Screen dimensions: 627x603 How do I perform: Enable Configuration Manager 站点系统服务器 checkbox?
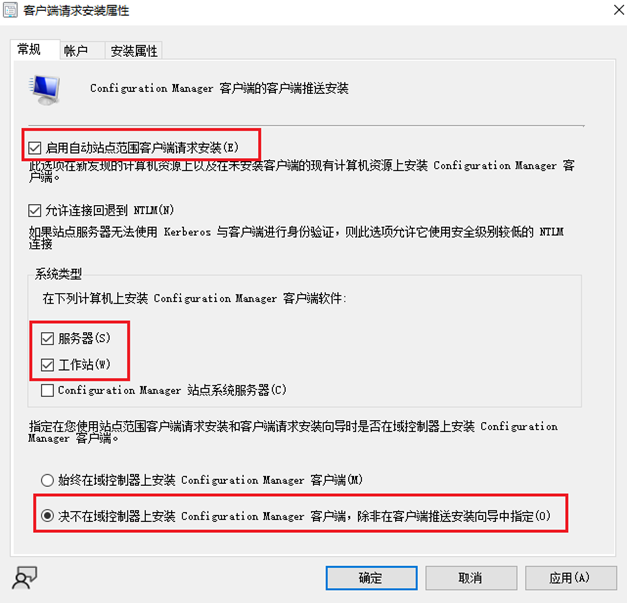coord(48,390)
